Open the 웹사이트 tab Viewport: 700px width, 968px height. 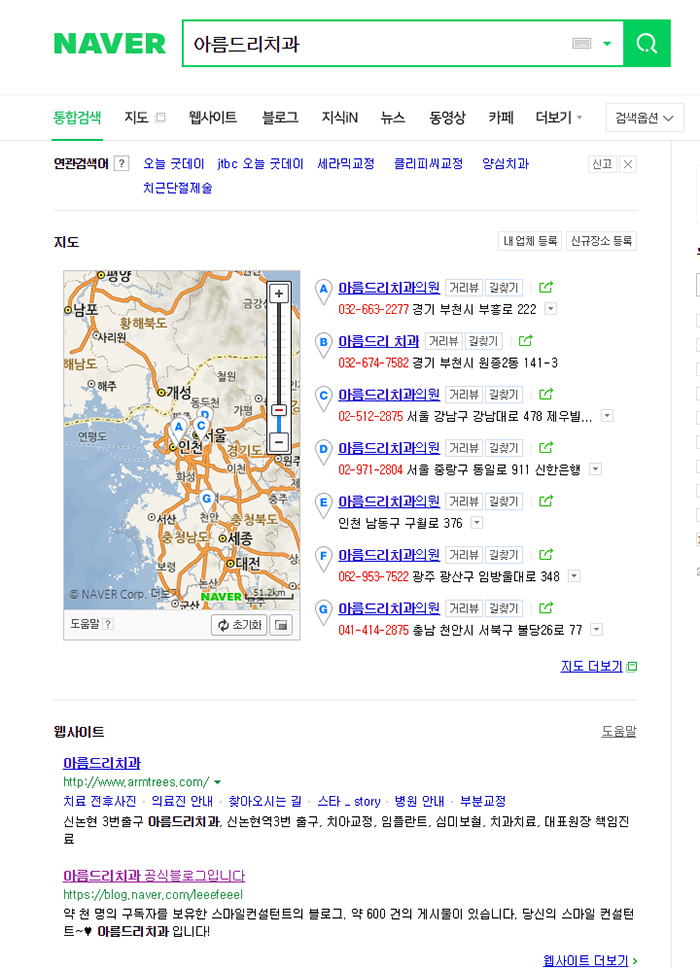[x=213, y=117]
